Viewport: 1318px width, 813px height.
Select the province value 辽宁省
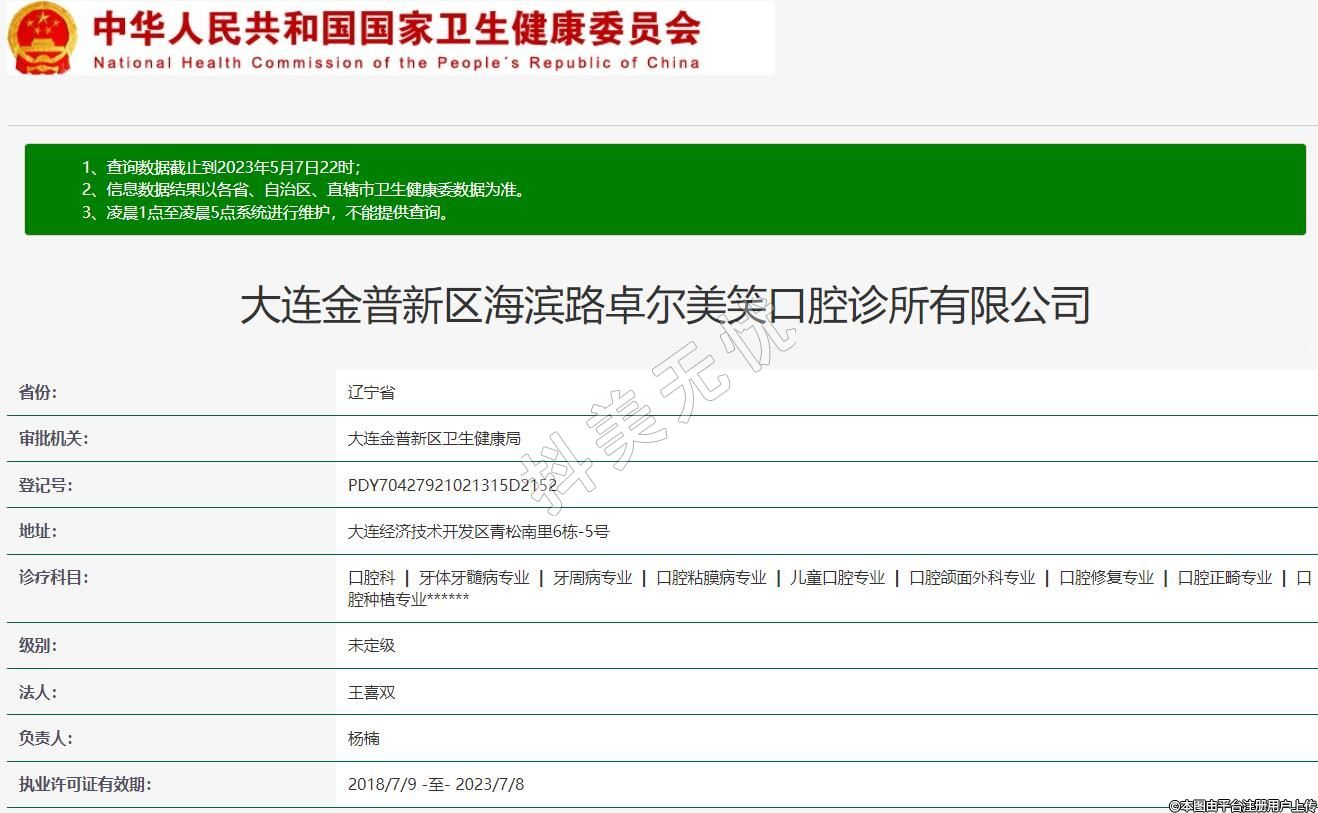pyautogui.click(x=371, y=392)
